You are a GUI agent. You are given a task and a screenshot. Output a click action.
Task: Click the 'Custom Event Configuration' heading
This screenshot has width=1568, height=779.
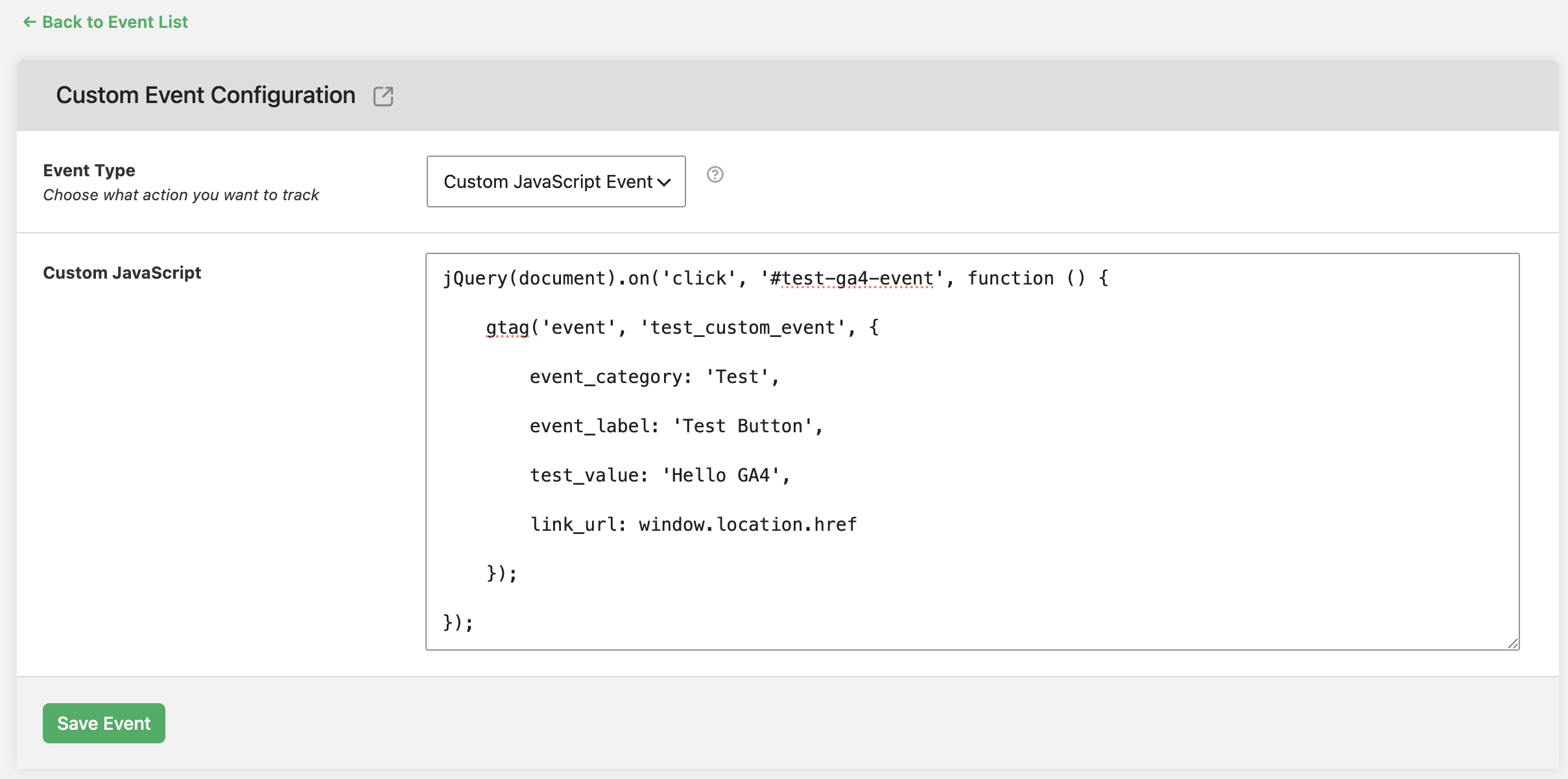pyautogui.click(x=206, y=95)
